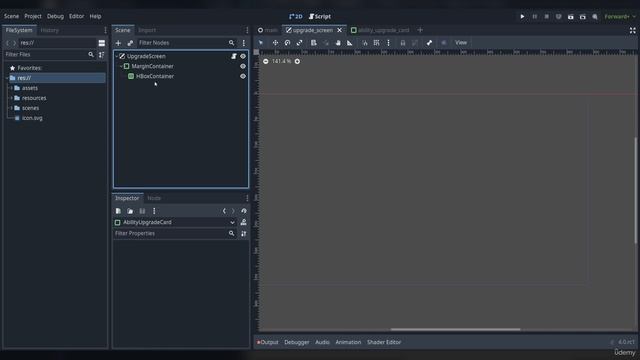Switch to the Node tab
This screenshot has width=640, height=360.
click(154, 198)
